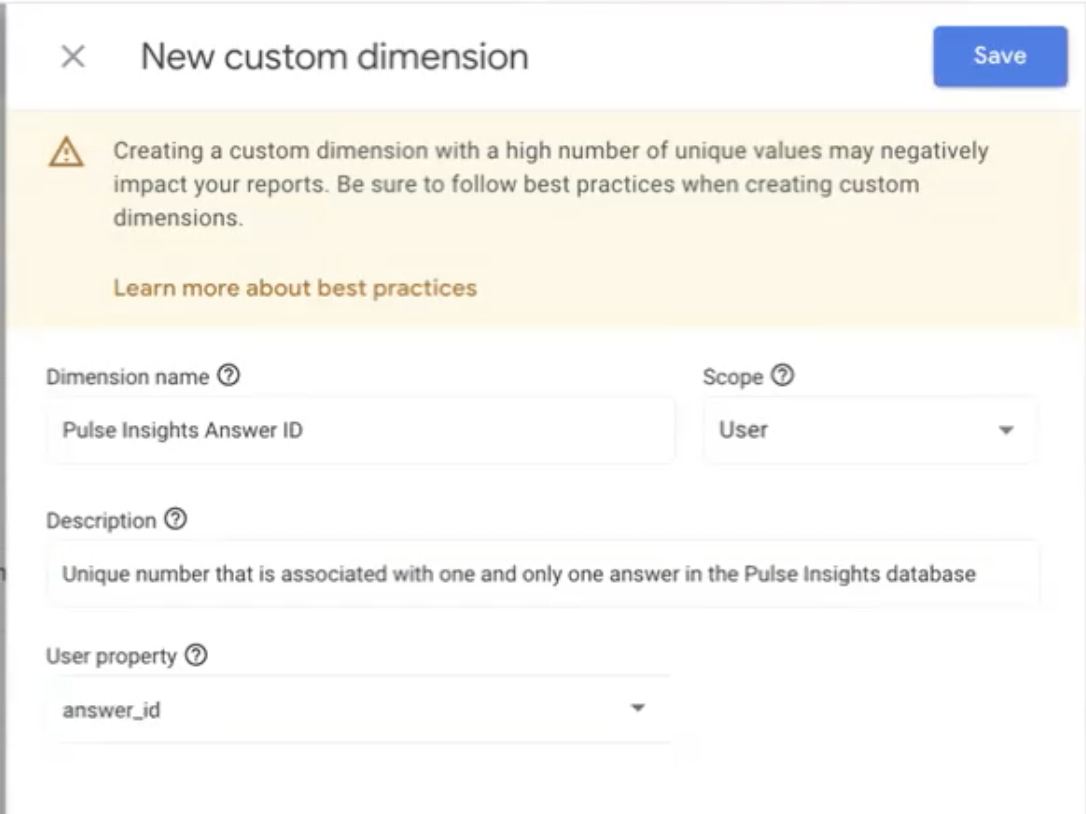Viewport: 1086px width, 814px height.
Task: Close the New custom dimension panel
Action: pos(72,57)
